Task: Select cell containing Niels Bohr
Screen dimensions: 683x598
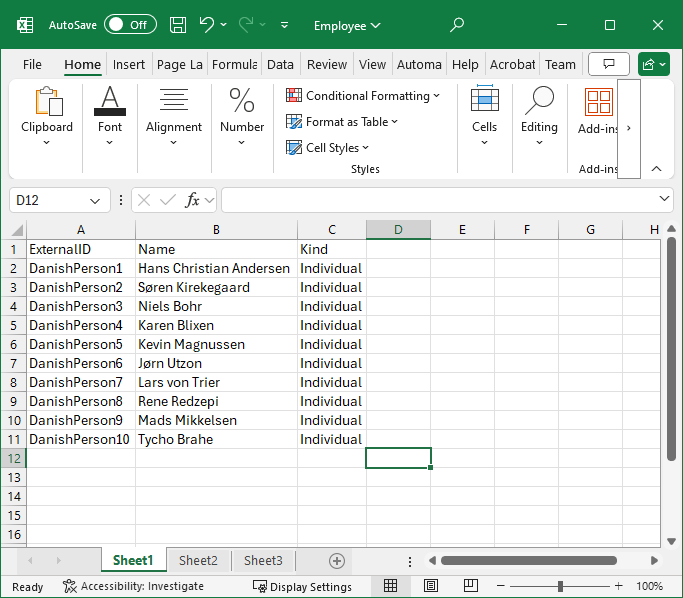Action: [170, 306]
